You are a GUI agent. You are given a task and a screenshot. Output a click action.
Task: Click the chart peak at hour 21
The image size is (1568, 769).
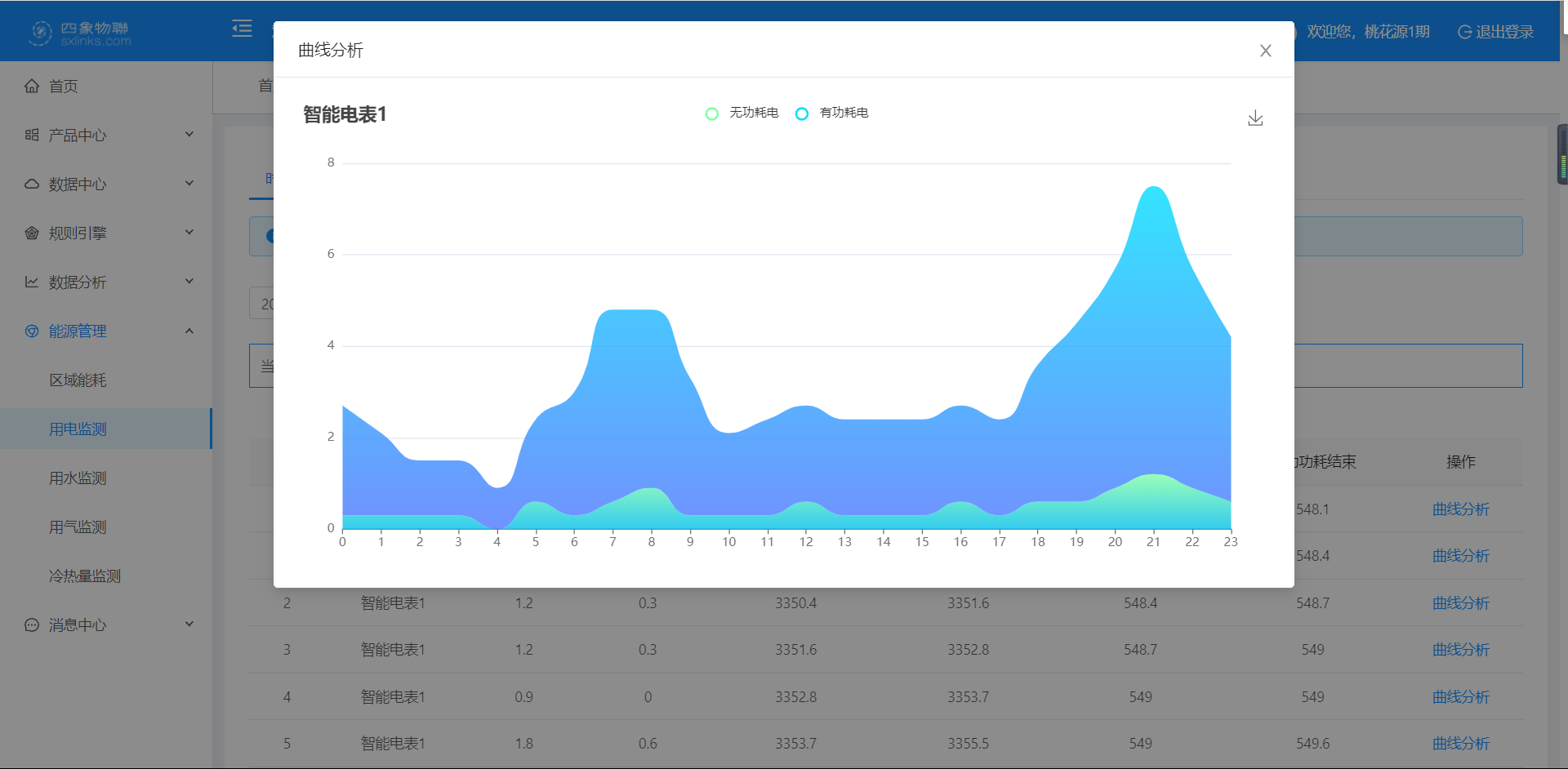point(1153,188)
